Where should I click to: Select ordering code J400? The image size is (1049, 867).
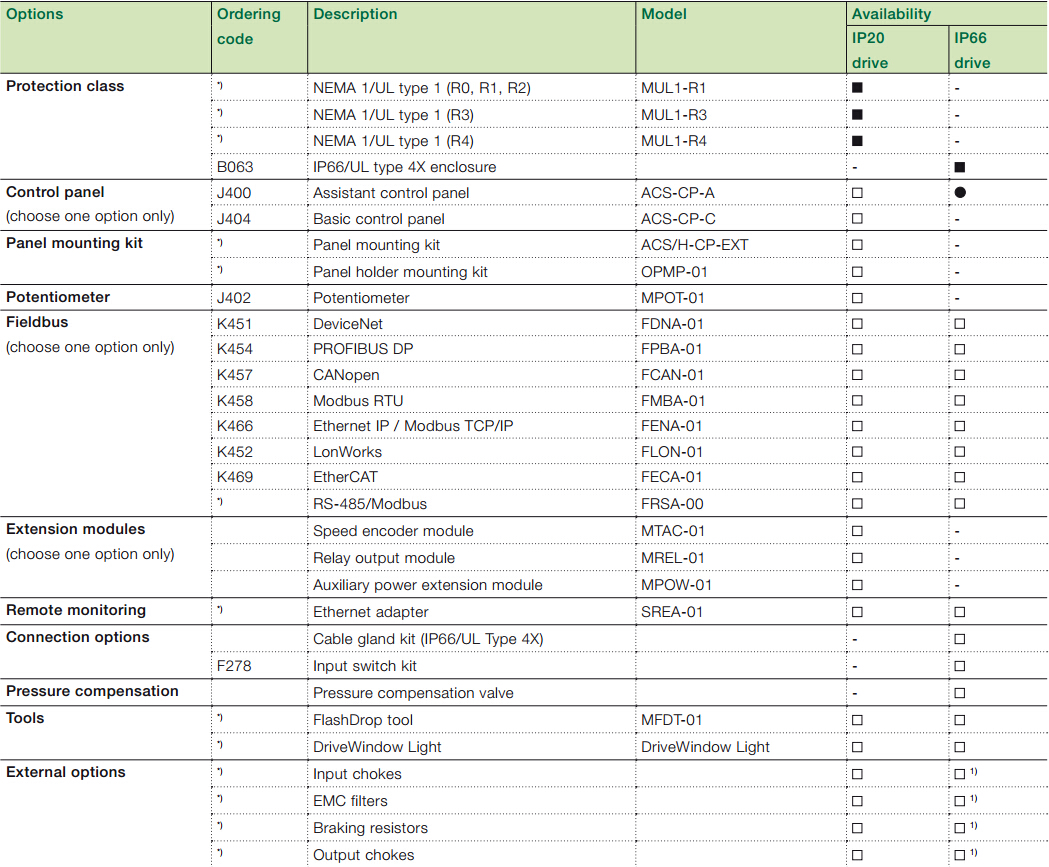coord(233,193)
